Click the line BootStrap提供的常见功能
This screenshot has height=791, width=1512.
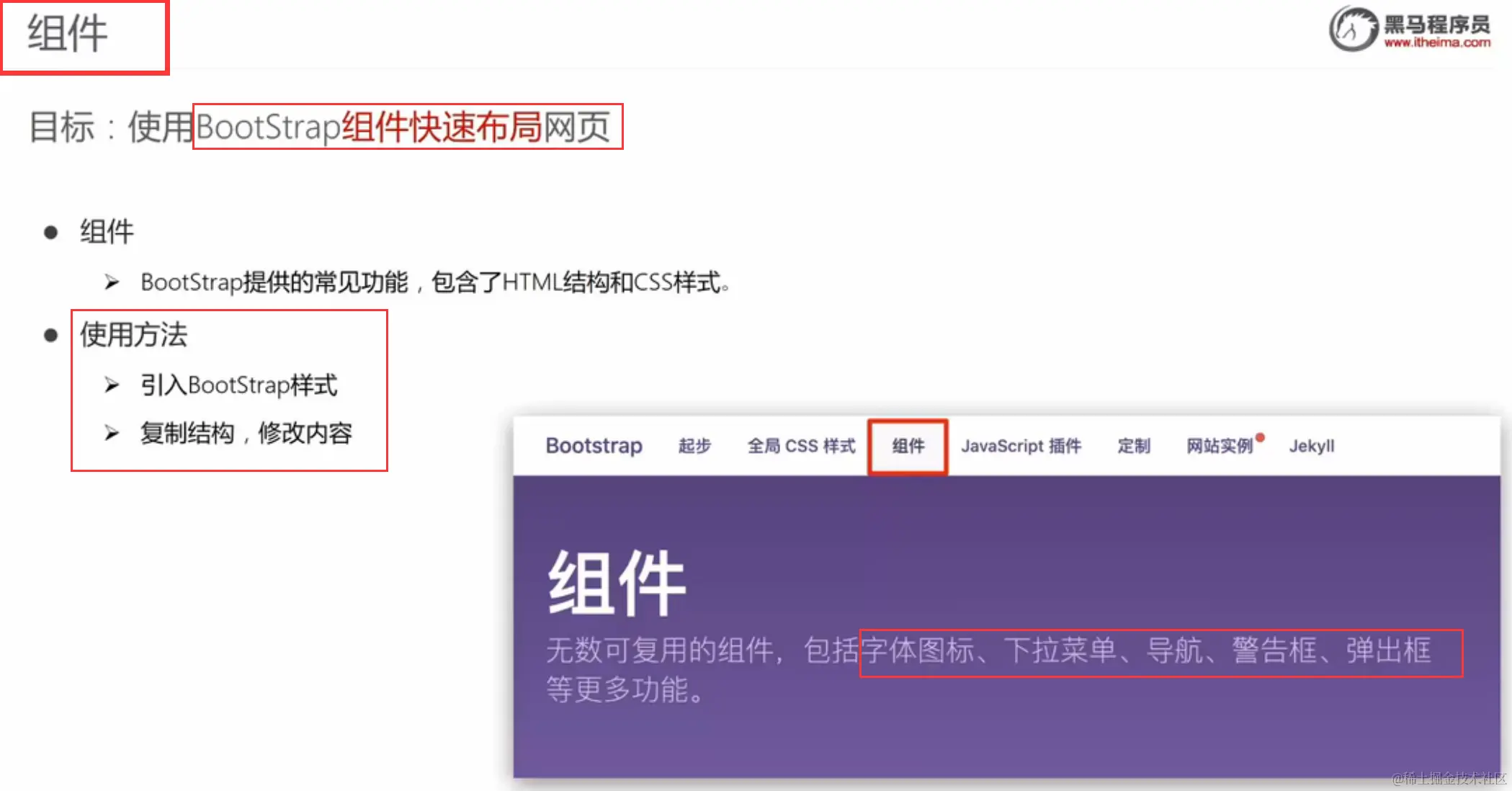[435, 282]
